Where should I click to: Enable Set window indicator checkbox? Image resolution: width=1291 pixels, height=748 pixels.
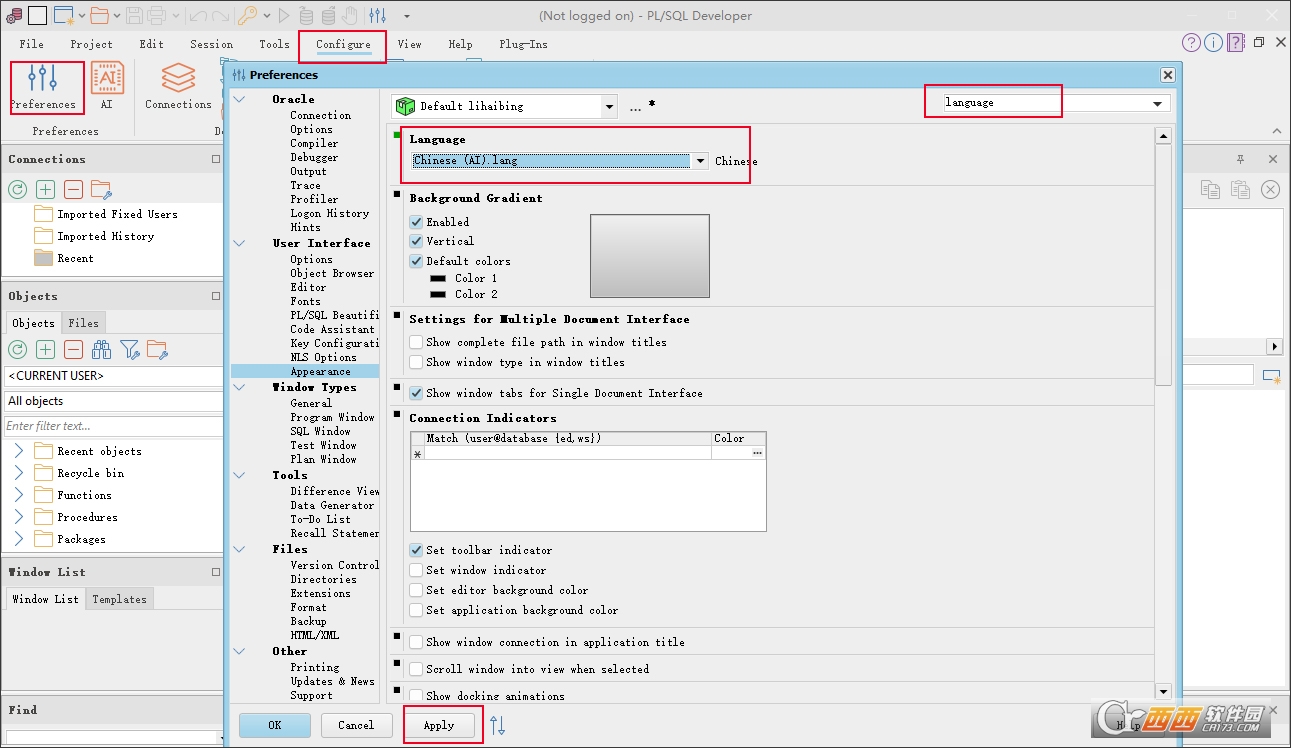tap(416, 570)
